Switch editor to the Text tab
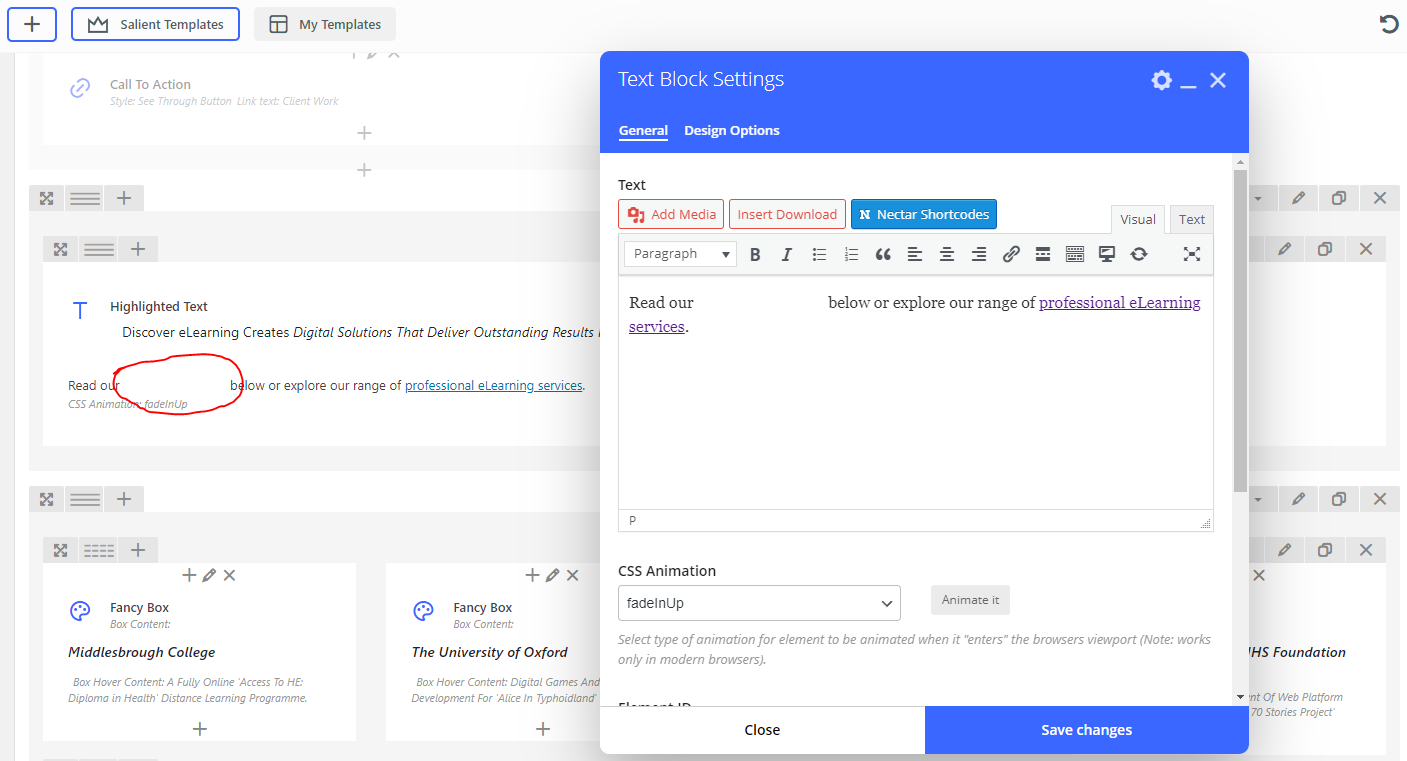The width and height of the screenshot is (1407, 761). pyautogui.click(x=1191, y=220)
